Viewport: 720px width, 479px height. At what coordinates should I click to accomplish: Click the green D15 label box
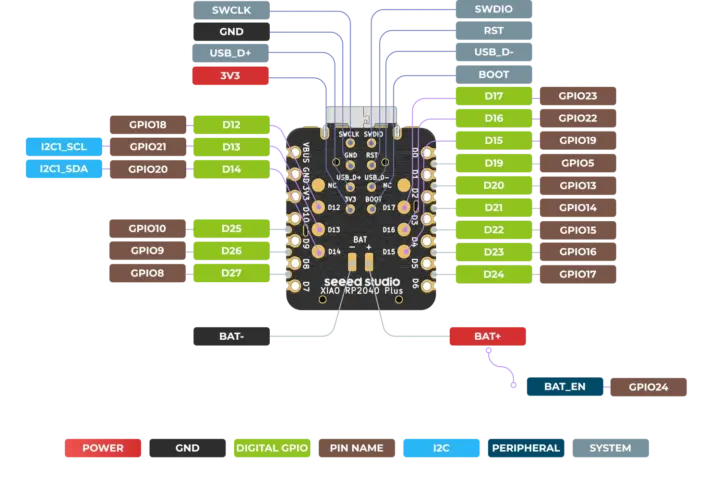[494, 141]
